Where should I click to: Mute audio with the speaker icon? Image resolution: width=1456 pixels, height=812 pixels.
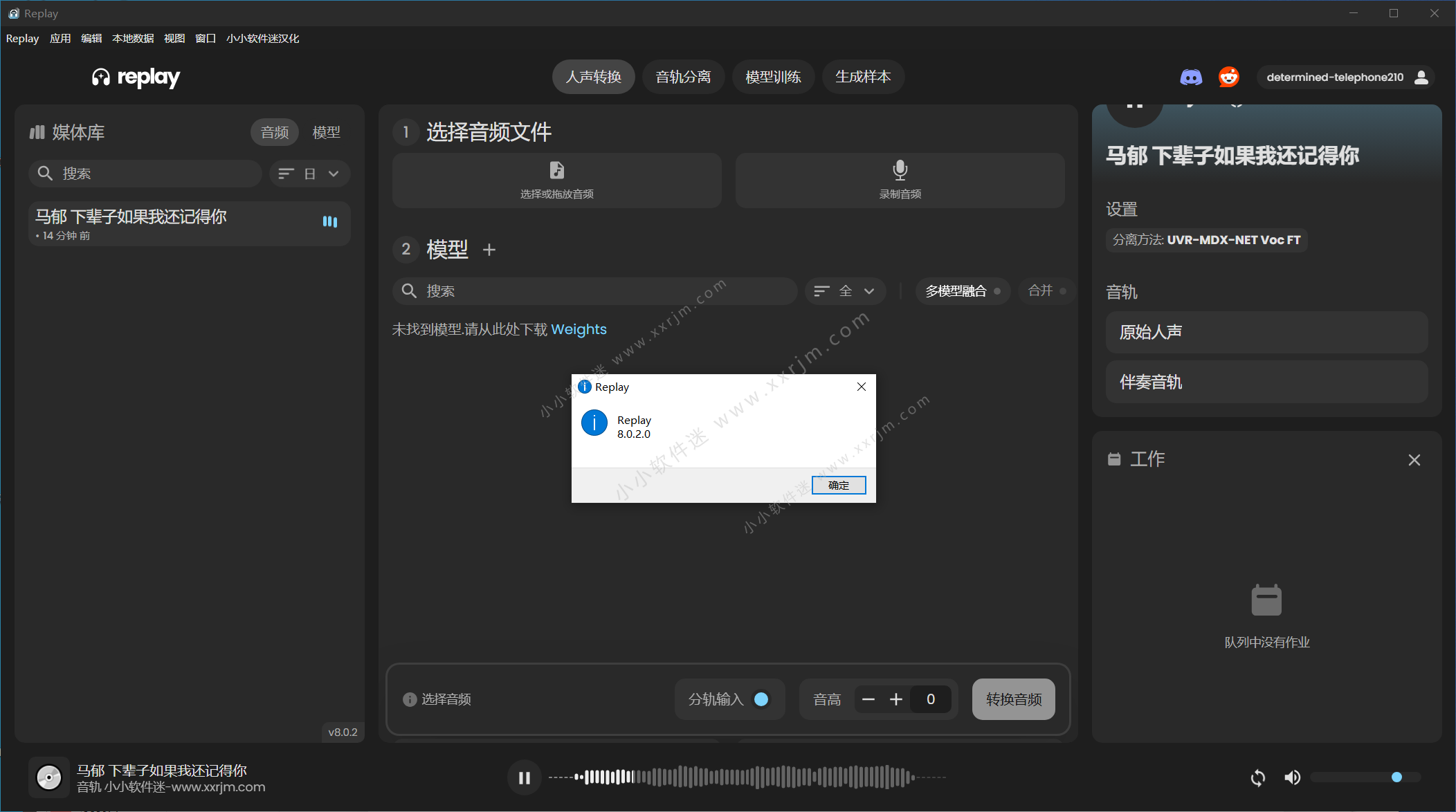[1292, 777]
